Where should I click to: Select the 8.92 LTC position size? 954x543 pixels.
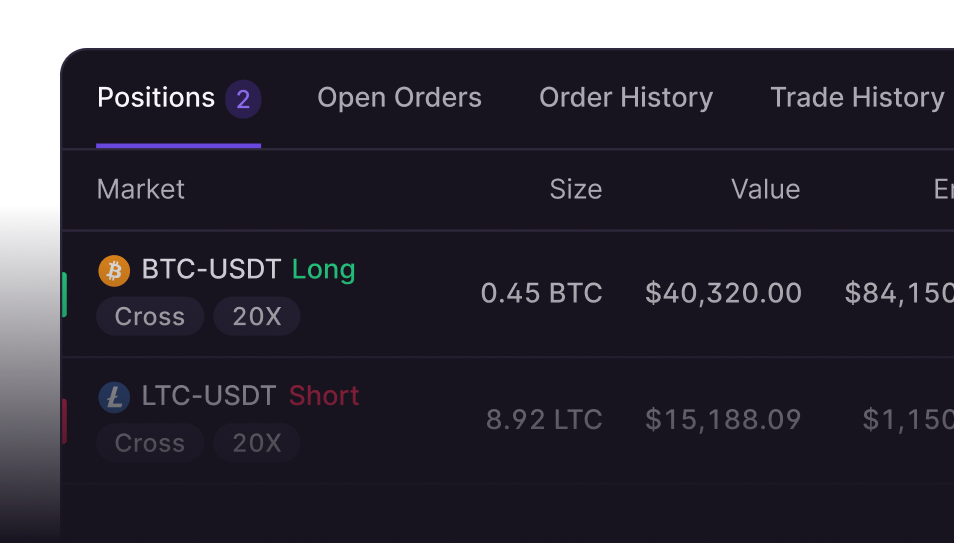544,420
